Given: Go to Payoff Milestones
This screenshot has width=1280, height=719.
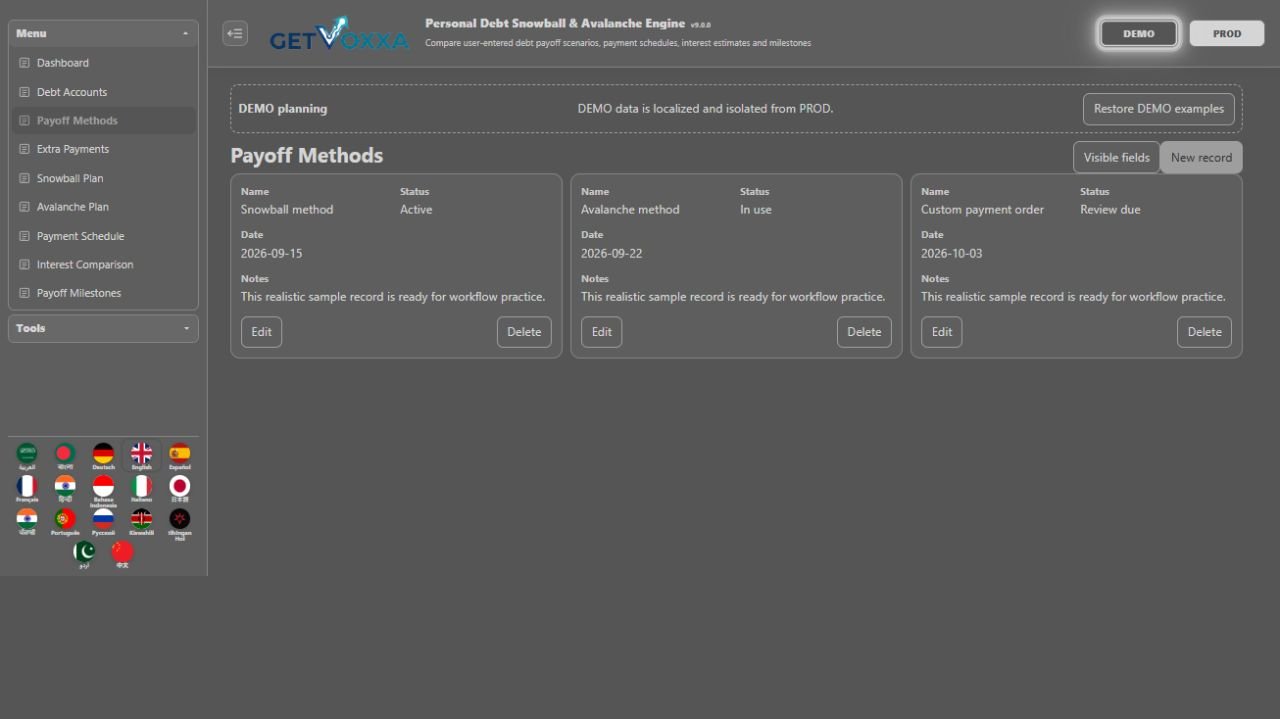Looking at the screenshot, I should [103, 293].
